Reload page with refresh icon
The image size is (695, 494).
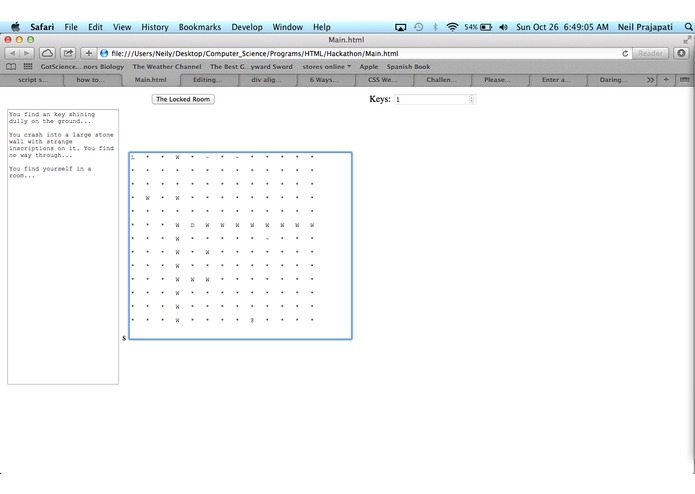point(625,53)
